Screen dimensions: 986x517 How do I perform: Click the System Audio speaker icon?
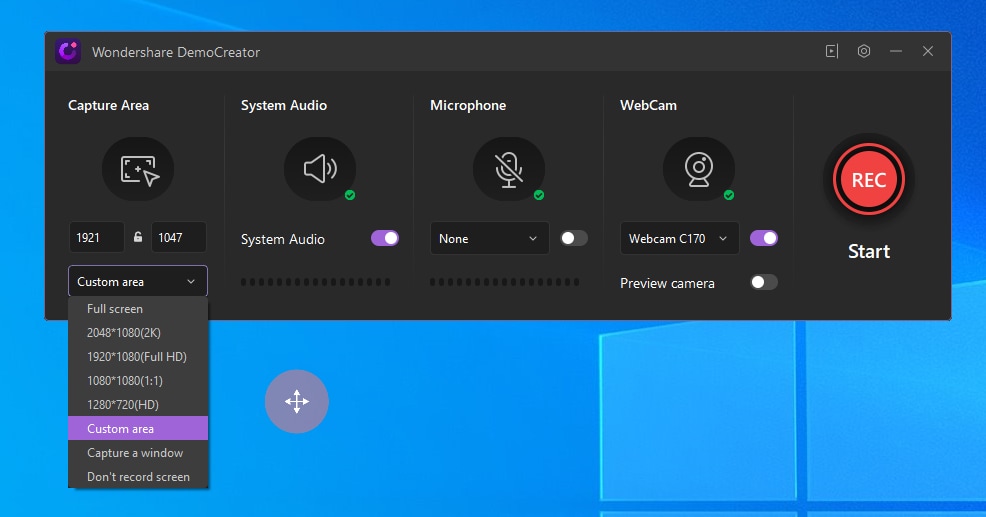(x=320, y=169)
